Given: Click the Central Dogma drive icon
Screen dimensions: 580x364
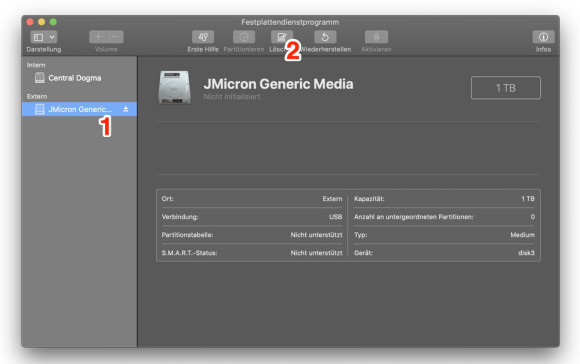Looking at the screenshot, I should 40,78.
